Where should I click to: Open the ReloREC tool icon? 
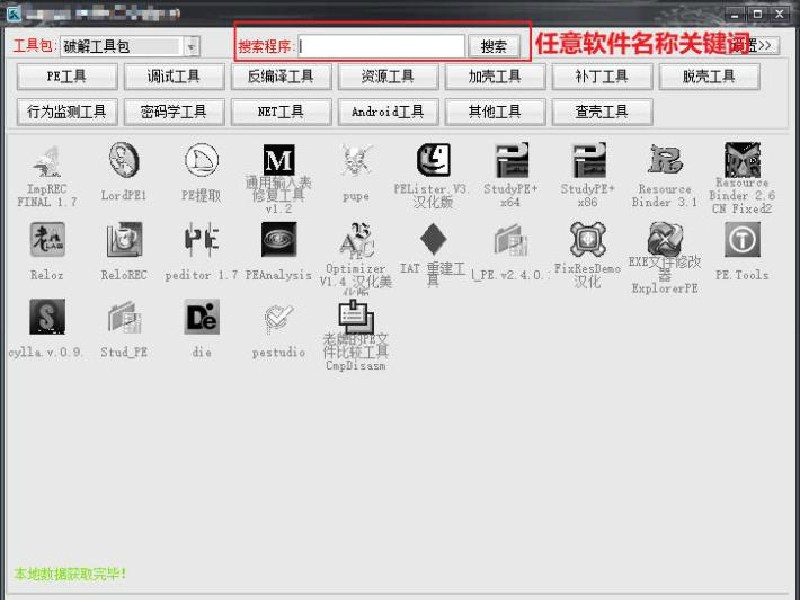coord(124,240)
